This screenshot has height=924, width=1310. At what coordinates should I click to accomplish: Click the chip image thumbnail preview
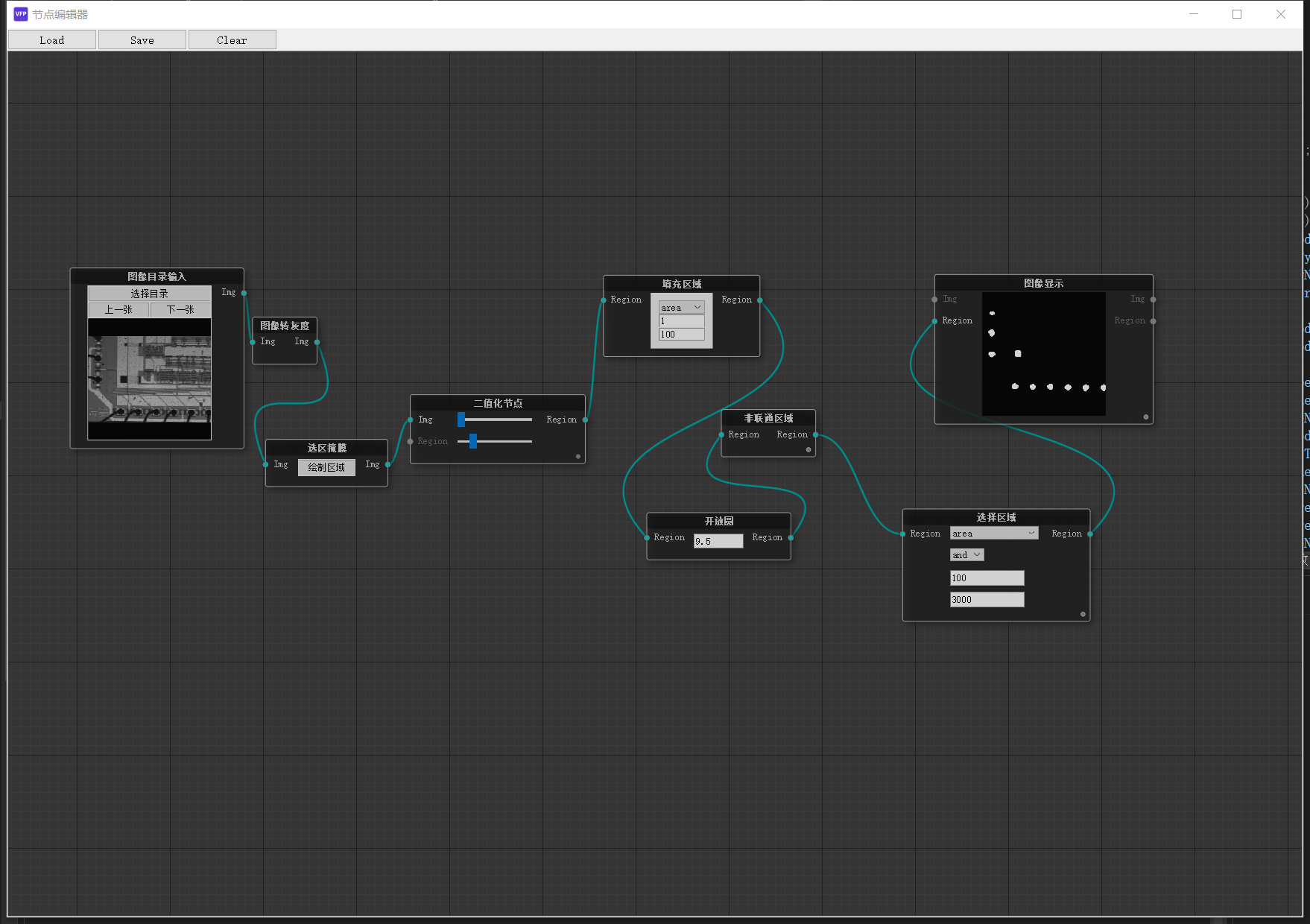point(149,379)
